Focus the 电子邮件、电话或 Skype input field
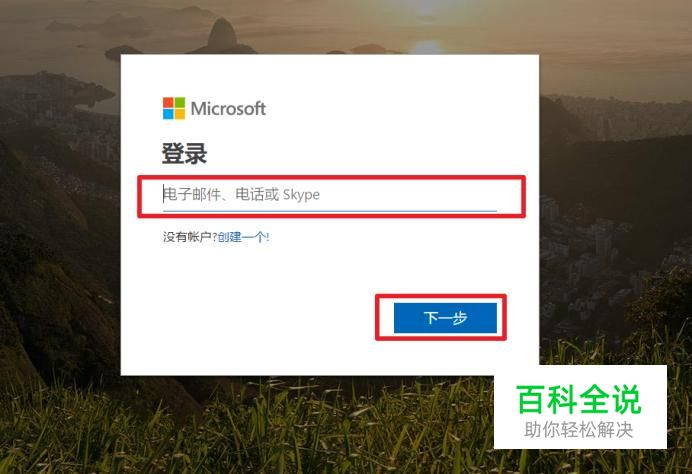Image resolution: width=692 pixels, height=474 pixels. (330, 194)
